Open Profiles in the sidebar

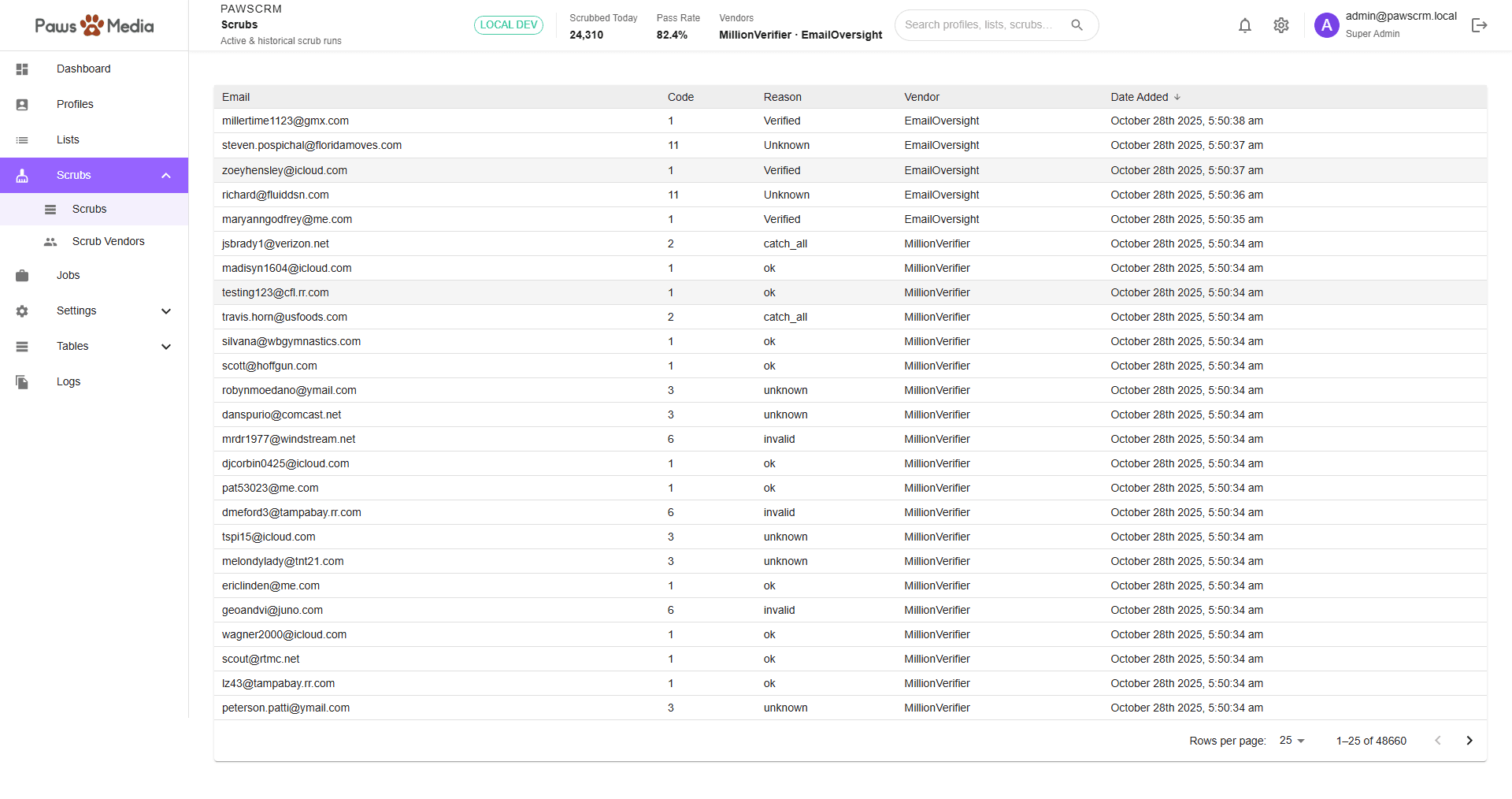pos(75,105)
